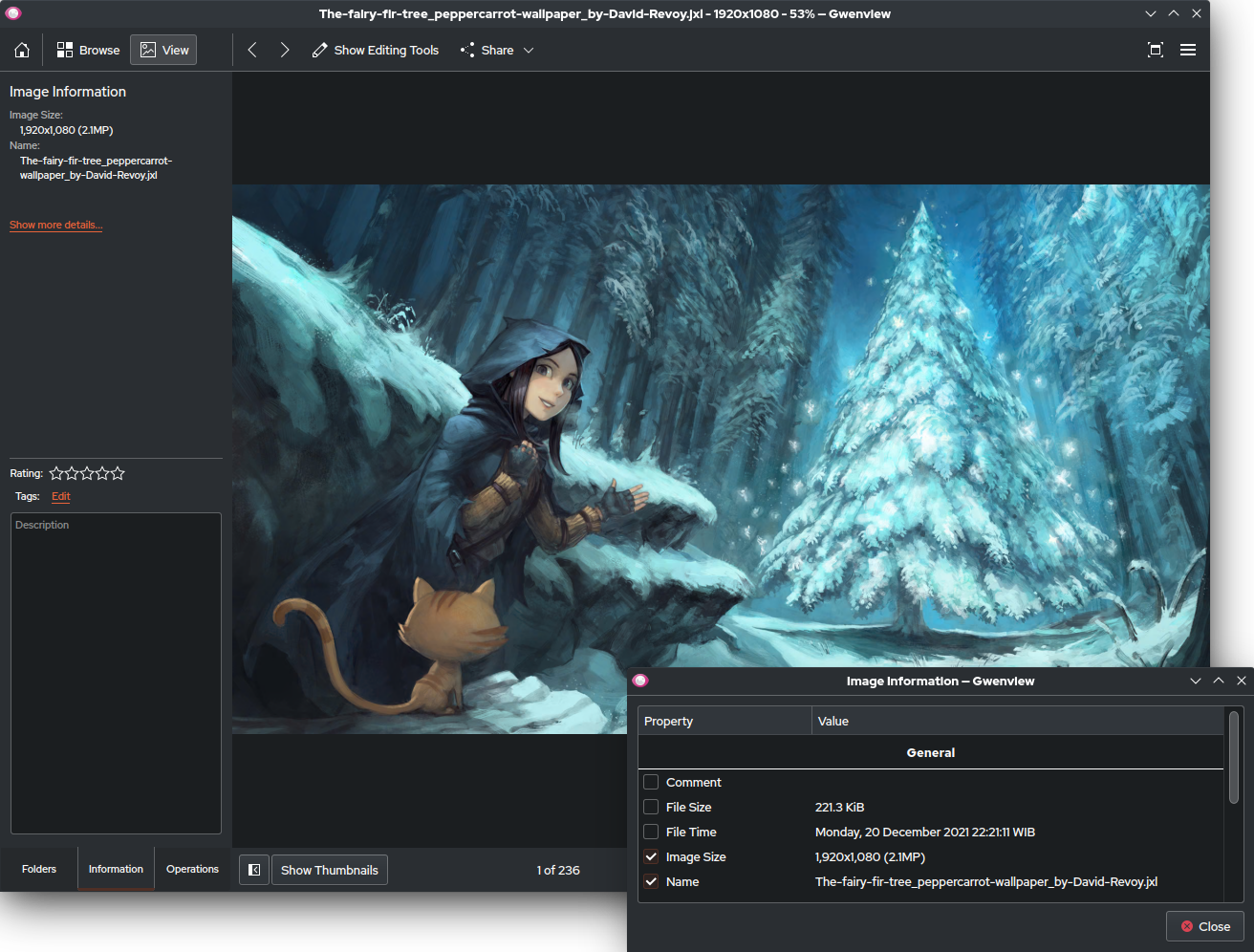Enter fullscreen mode
Viewport: 1254px width, 952px height.
[1156, 50]
